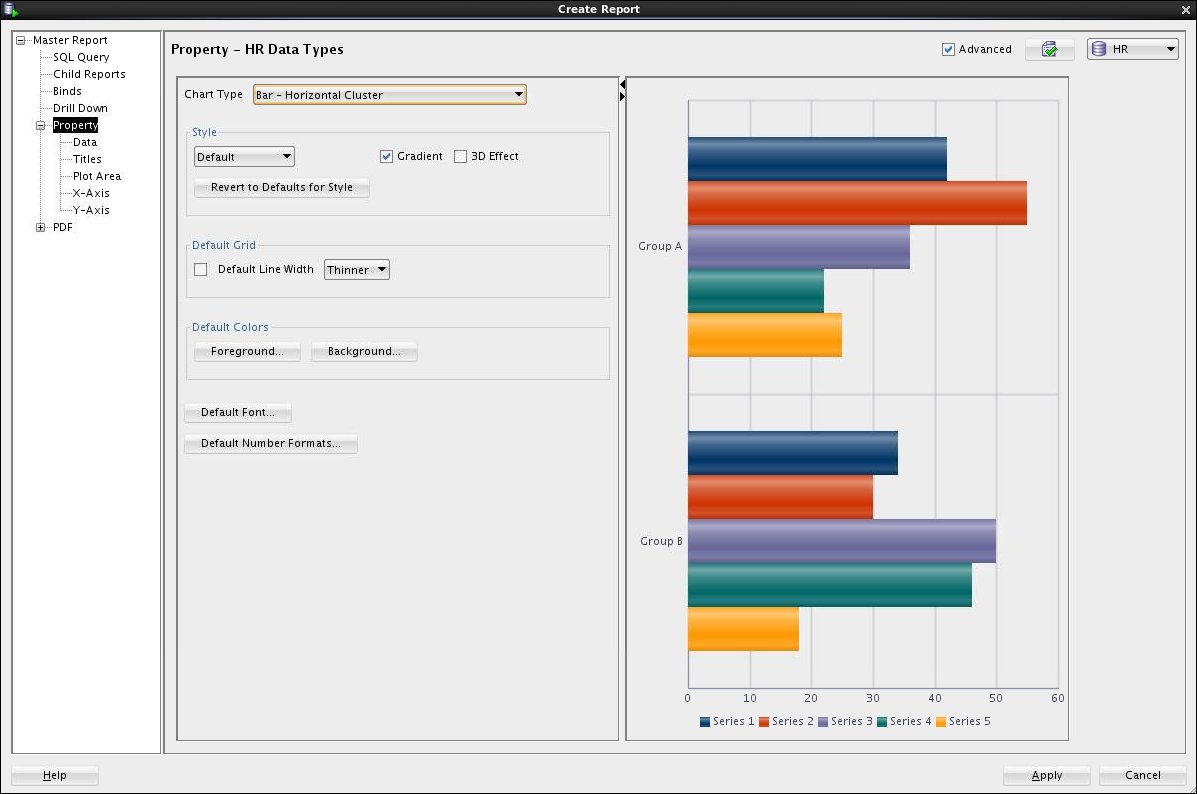This screenshot has height=794, width=1197.
Task: Open the Chart Type dropdown
Action: (518, 94)
